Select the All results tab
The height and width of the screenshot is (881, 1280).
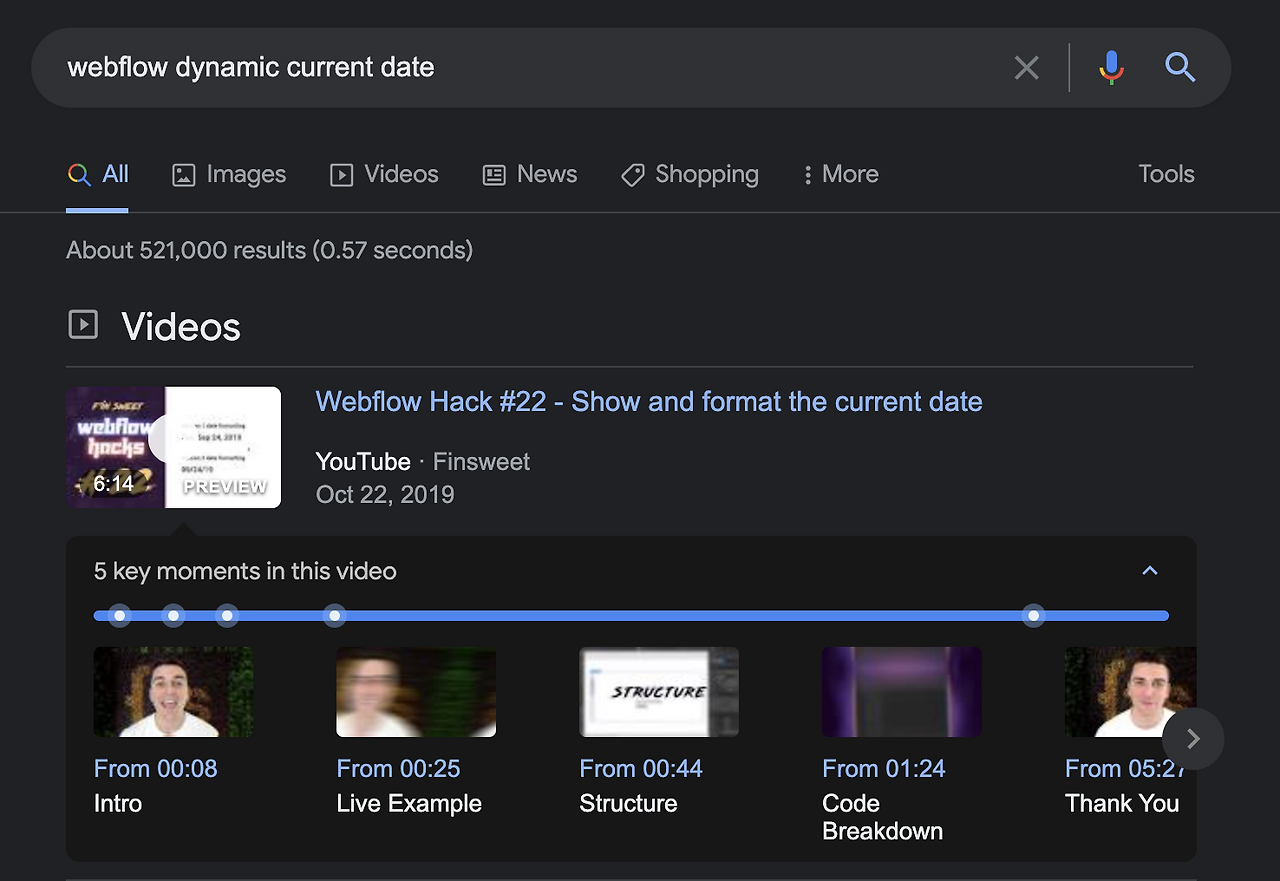(98, 174)
